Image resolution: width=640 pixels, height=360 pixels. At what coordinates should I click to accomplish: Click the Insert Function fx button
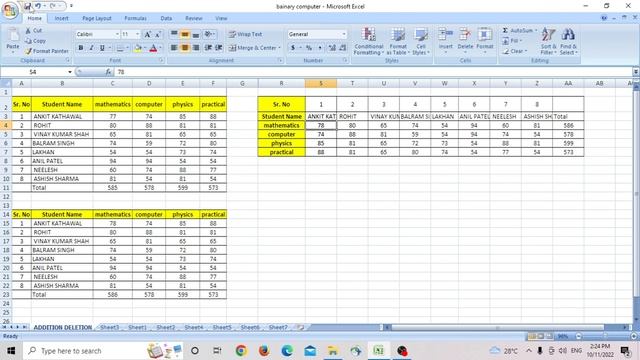[x=108, y=72]
